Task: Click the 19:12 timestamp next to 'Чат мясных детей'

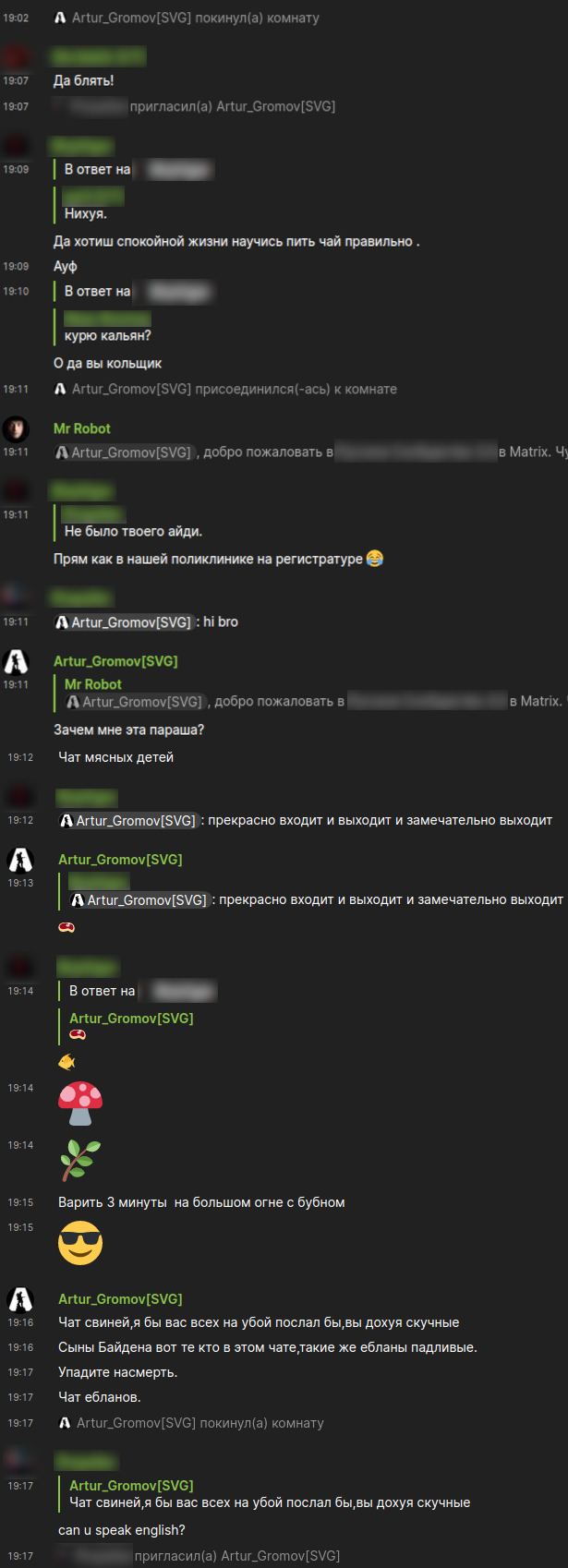Action: (20, 757)
